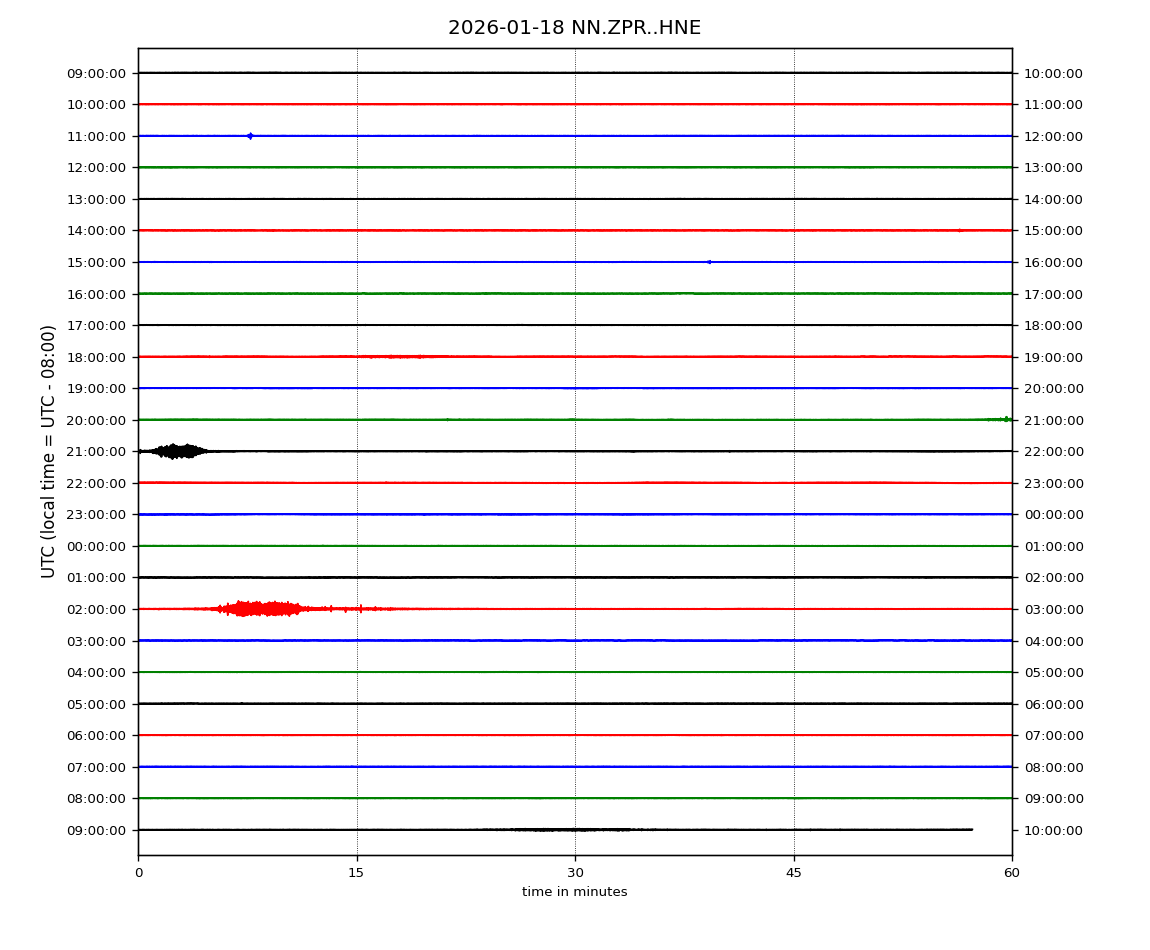
Task: Click the green spike ending the 20:00 UTC trace
Action: [1005, 419]
